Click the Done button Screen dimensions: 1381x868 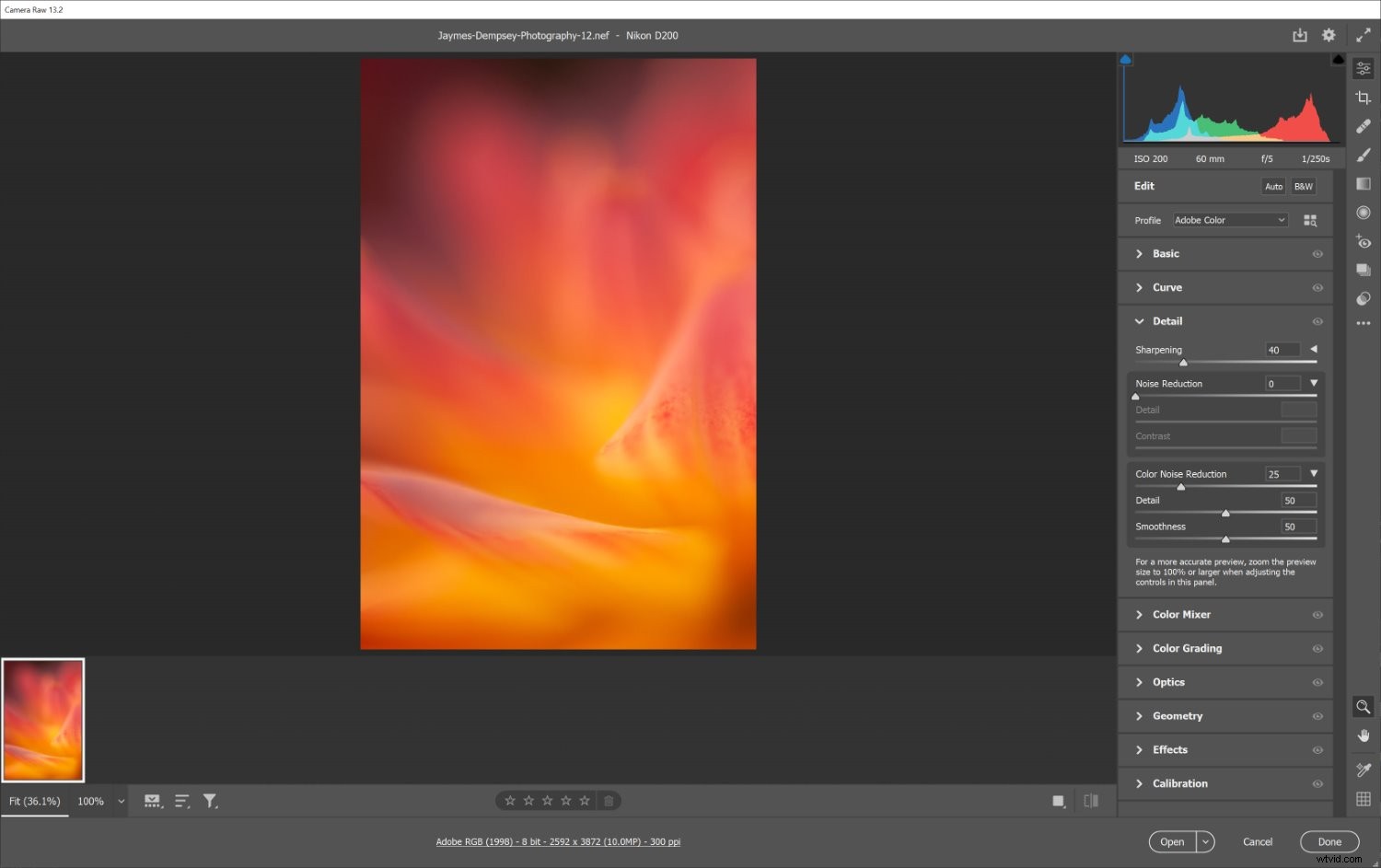[1329, 841]
